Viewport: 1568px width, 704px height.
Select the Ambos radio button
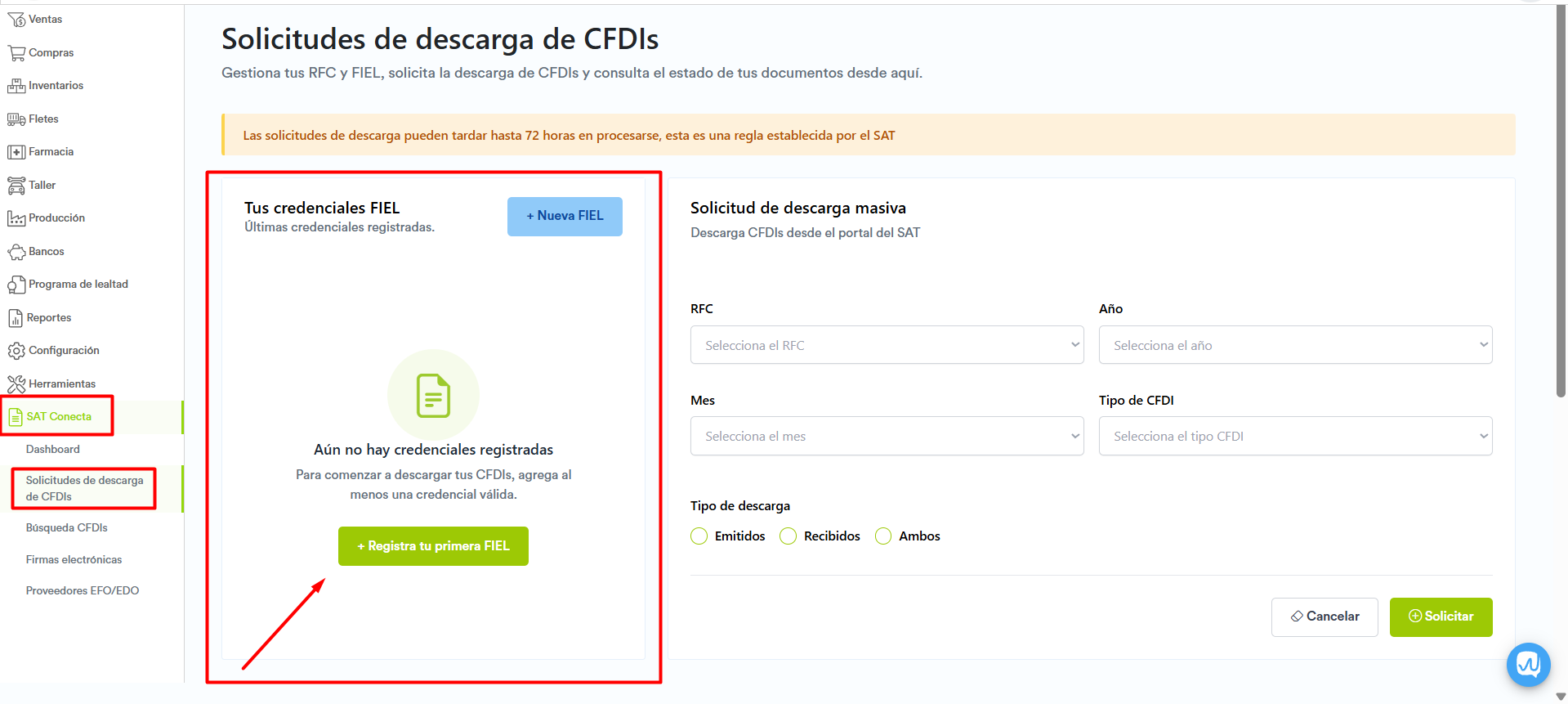tap(883, 536)
